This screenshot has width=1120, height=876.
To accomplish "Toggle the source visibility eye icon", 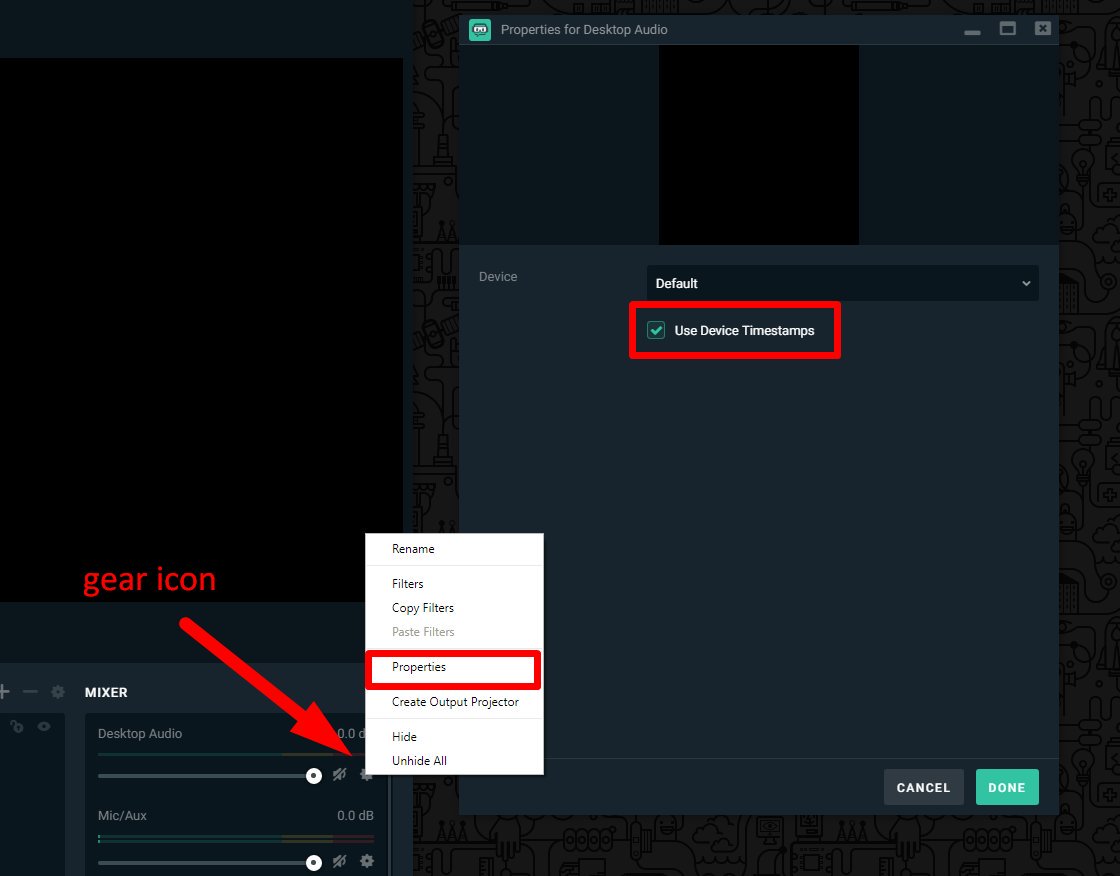I will click(44, 727).
